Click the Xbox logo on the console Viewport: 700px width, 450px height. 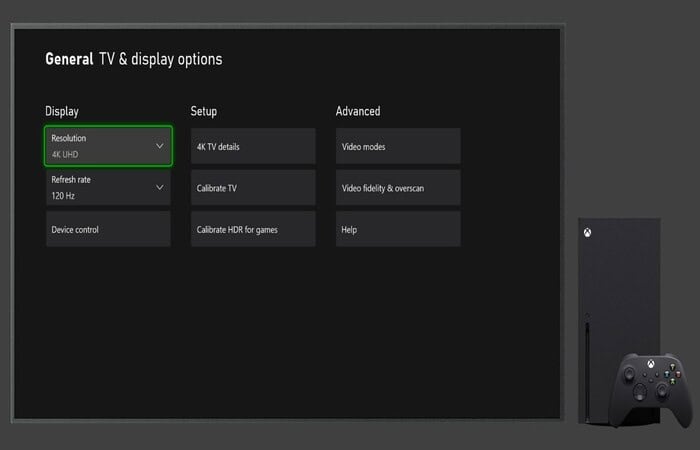click(x=588, y=233)
